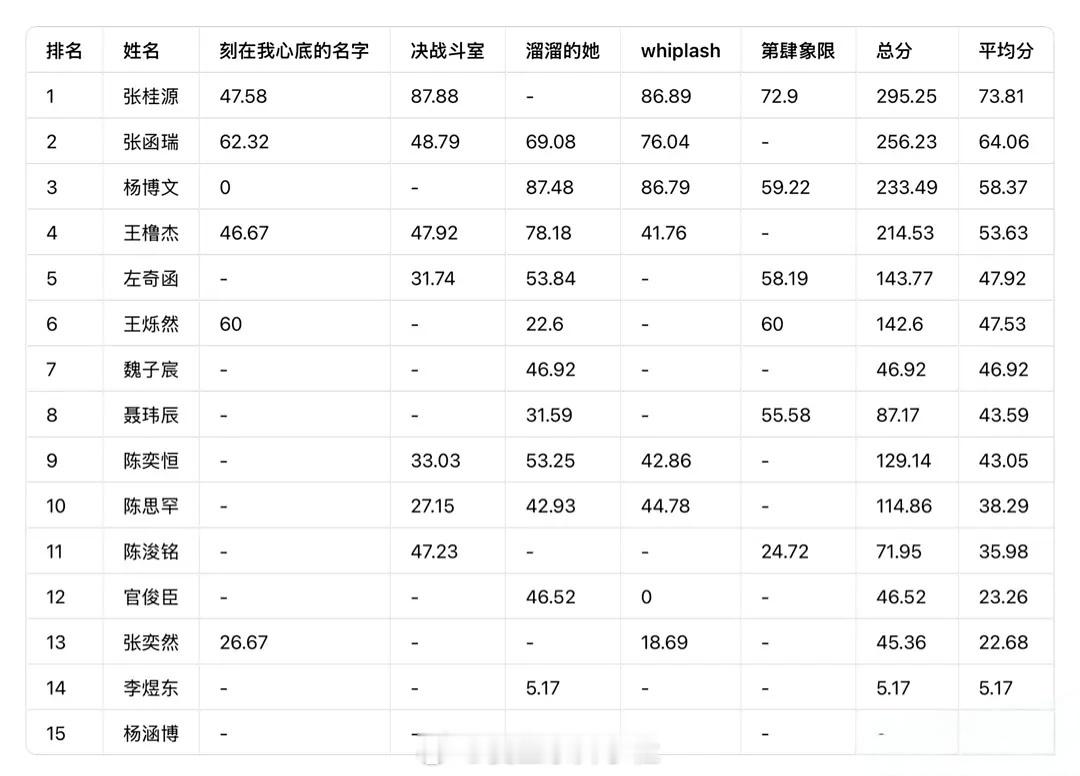Select the value 78.18
Image resolution: width=1080 pixels, height=776 pixels.
coord(548,233)
